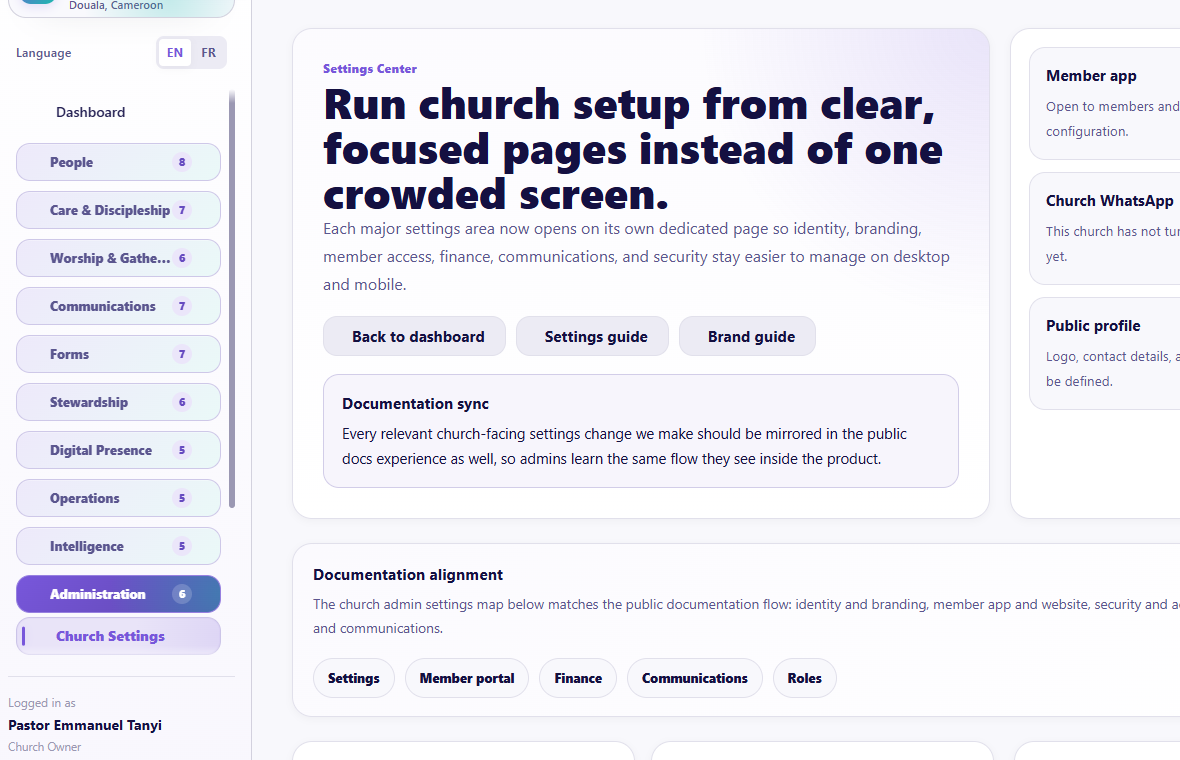1180x760 pixels.
Task: Click the Documentation sync heading
Action: [415, 403]
